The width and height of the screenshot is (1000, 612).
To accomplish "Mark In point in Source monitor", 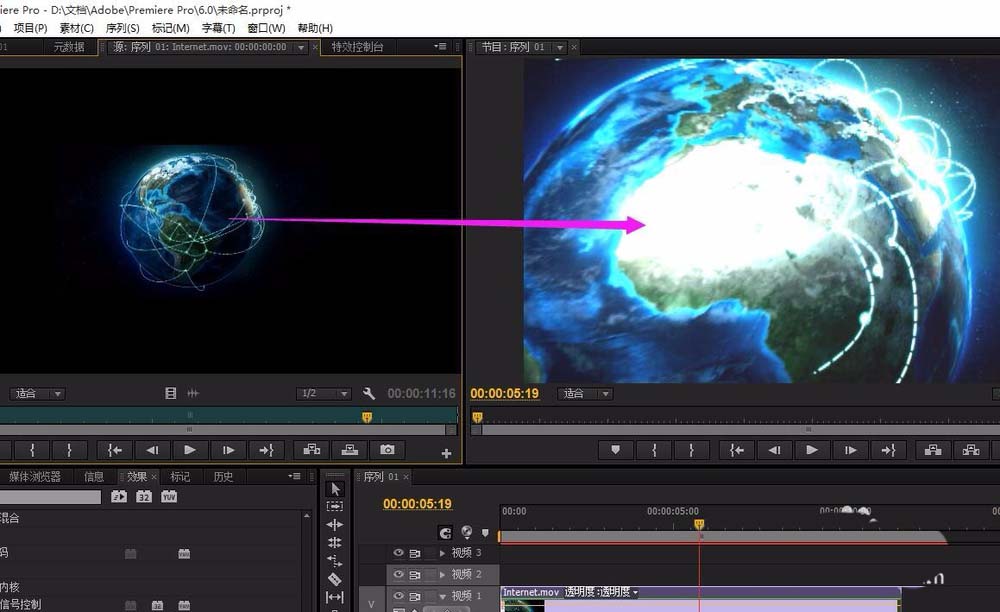I will [32, 450].
